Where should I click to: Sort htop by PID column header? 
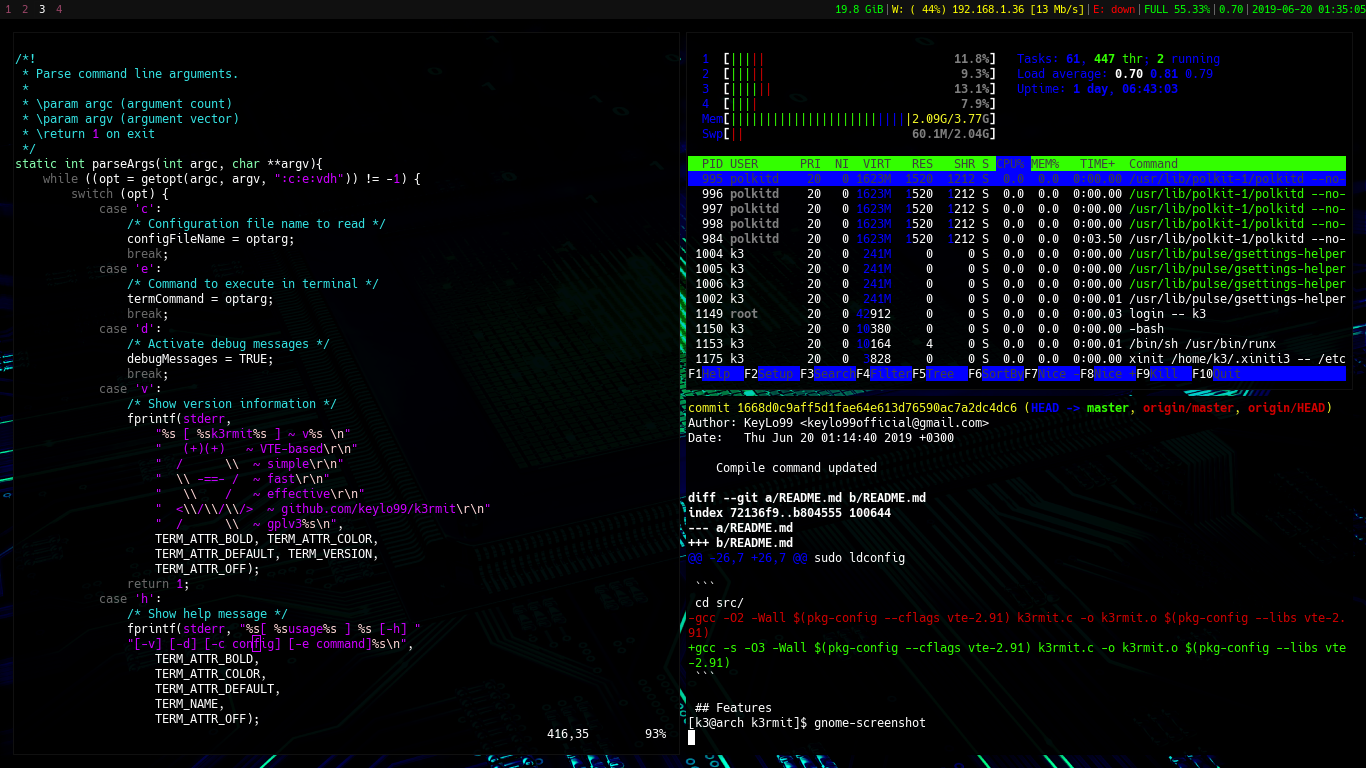coord(712,164)
